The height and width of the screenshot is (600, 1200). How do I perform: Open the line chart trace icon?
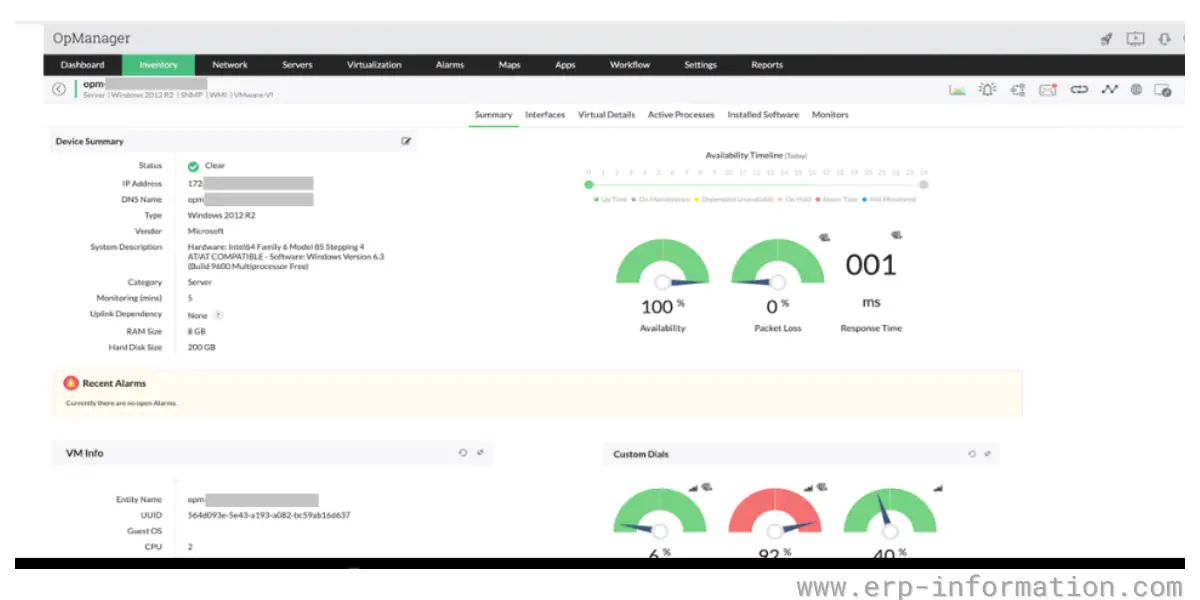pos(1109,90)
